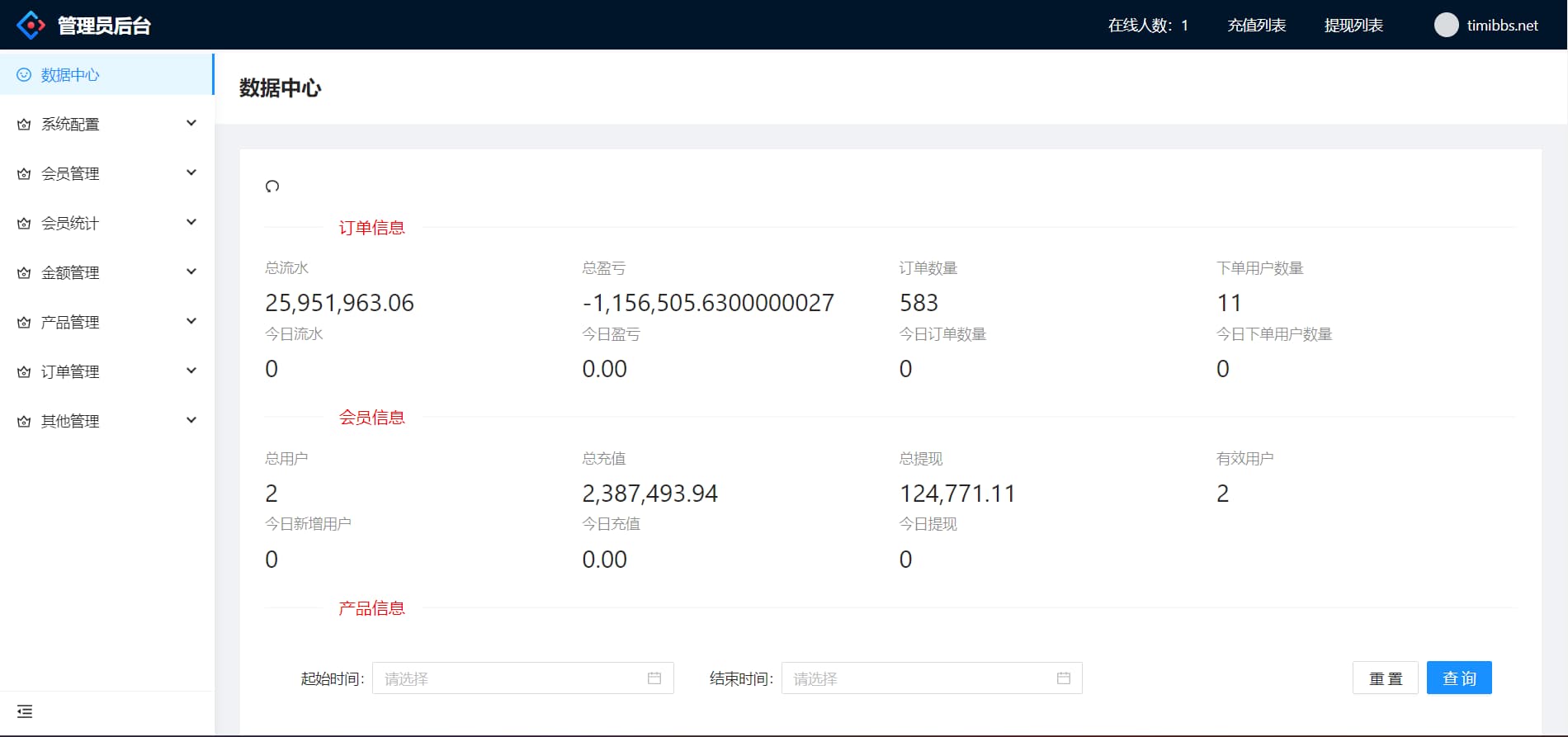Click the 结束时间 date input field

(916, 678)
